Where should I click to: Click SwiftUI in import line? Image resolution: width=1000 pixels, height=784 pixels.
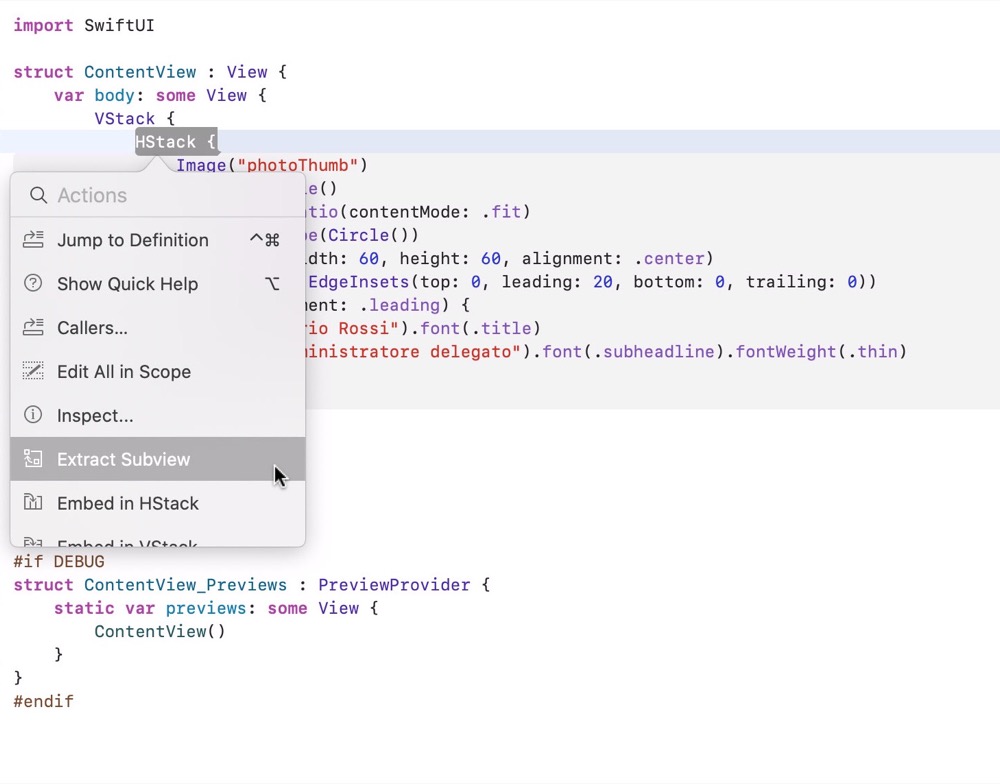(x=119, y=26)
